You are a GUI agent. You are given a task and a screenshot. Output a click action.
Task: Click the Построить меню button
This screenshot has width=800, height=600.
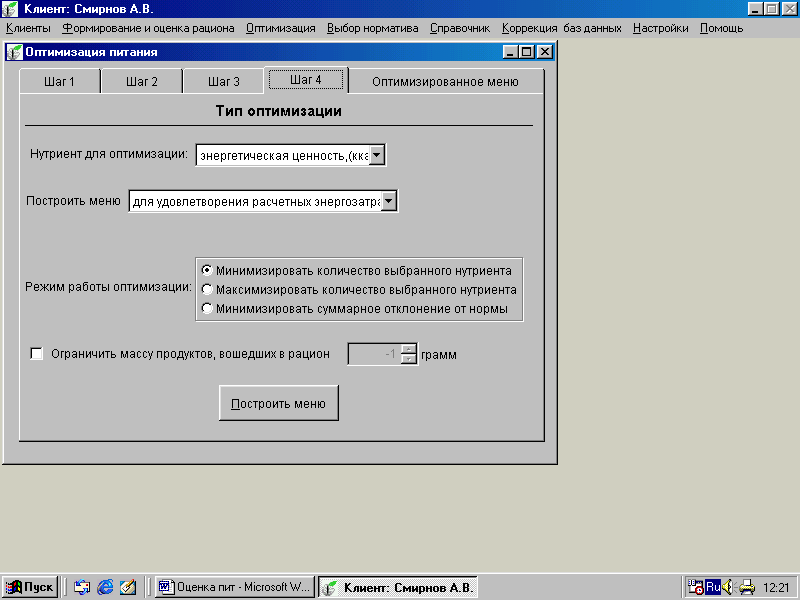(x=279, y=403)
